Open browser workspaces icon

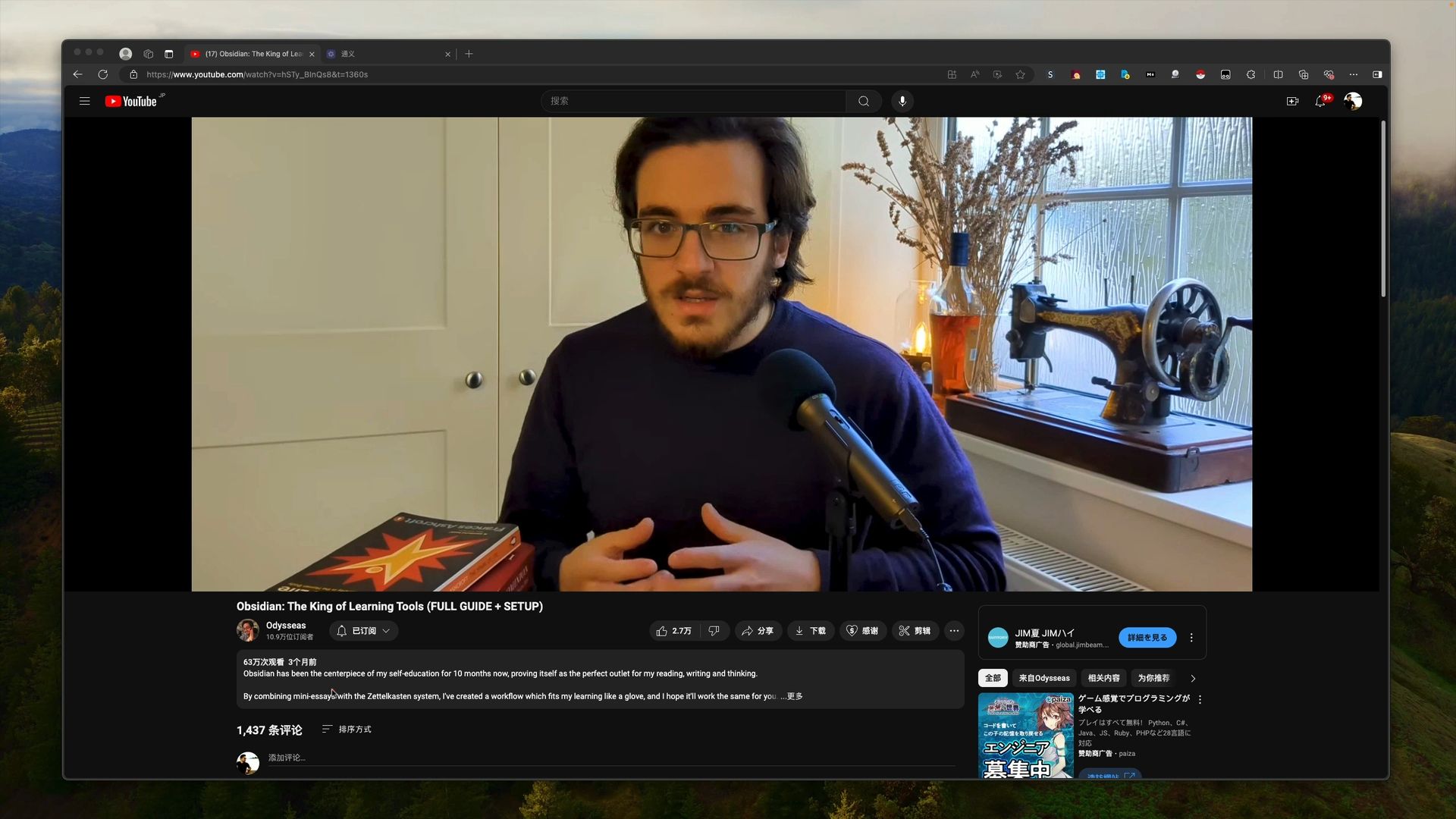pos(149,54)
